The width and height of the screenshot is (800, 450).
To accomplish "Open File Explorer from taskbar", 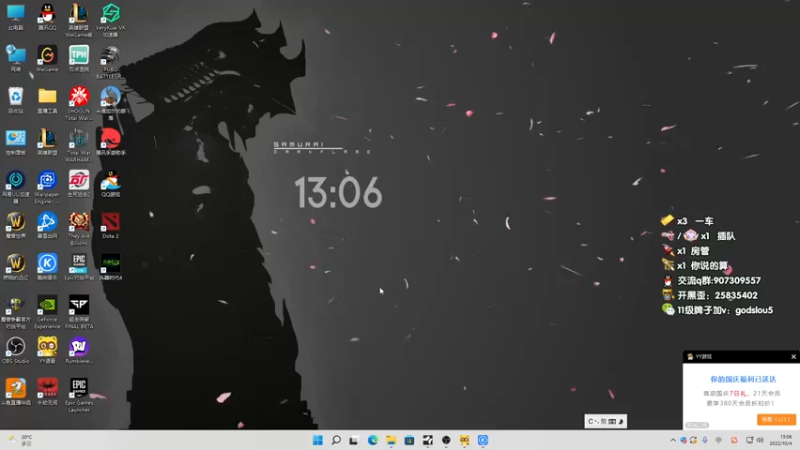I will [x=391, y=440].
